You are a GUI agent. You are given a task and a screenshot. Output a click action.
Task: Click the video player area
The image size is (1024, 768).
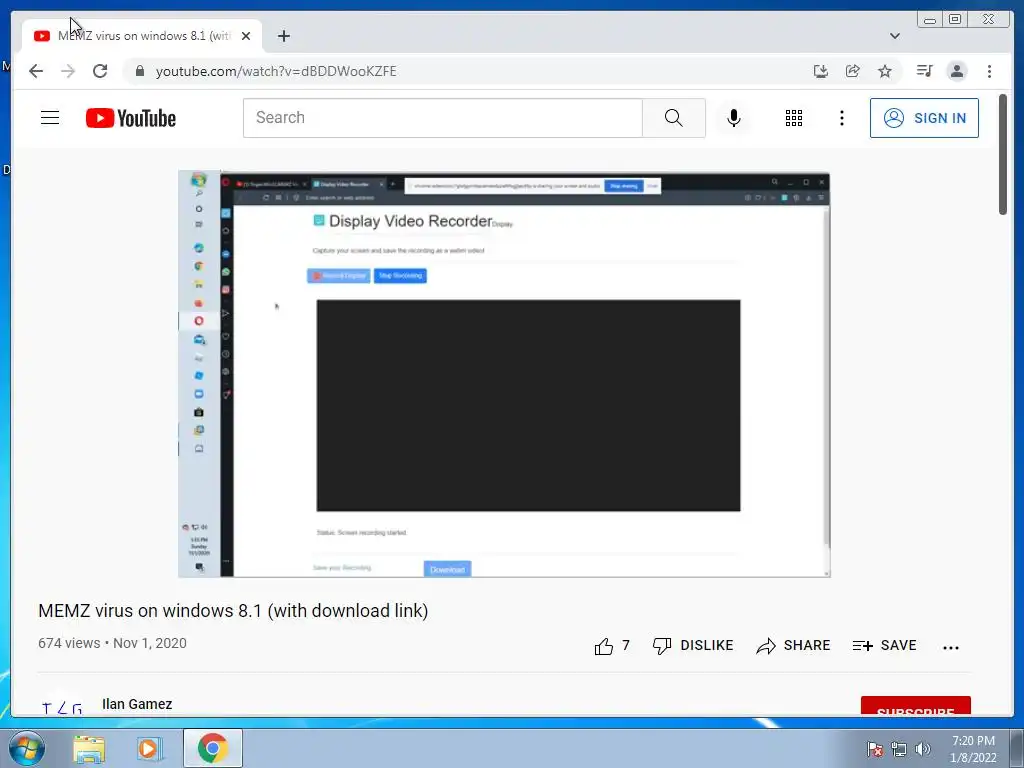(504, 374)
